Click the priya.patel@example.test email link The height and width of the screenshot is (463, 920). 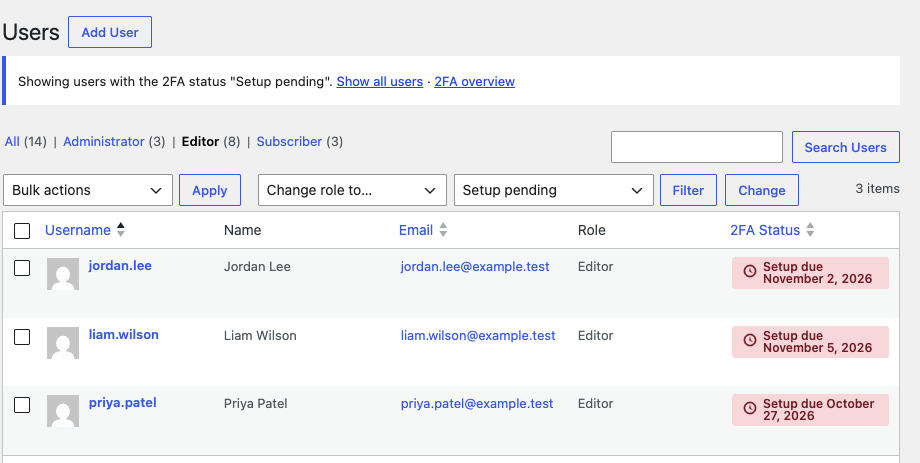tap(477, 404)
